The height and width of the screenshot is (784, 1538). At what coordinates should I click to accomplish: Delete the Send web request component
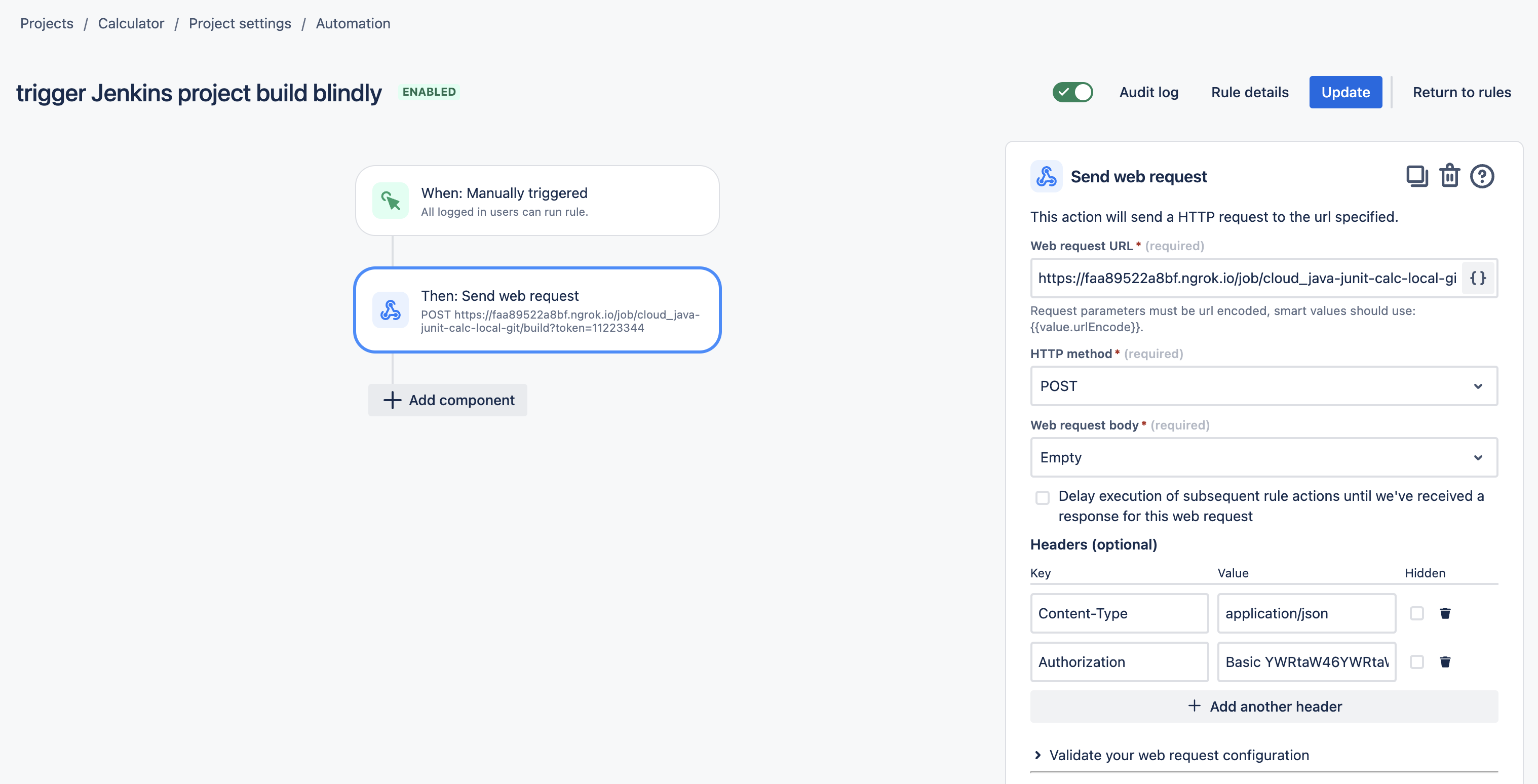[x=1450, y=176]
